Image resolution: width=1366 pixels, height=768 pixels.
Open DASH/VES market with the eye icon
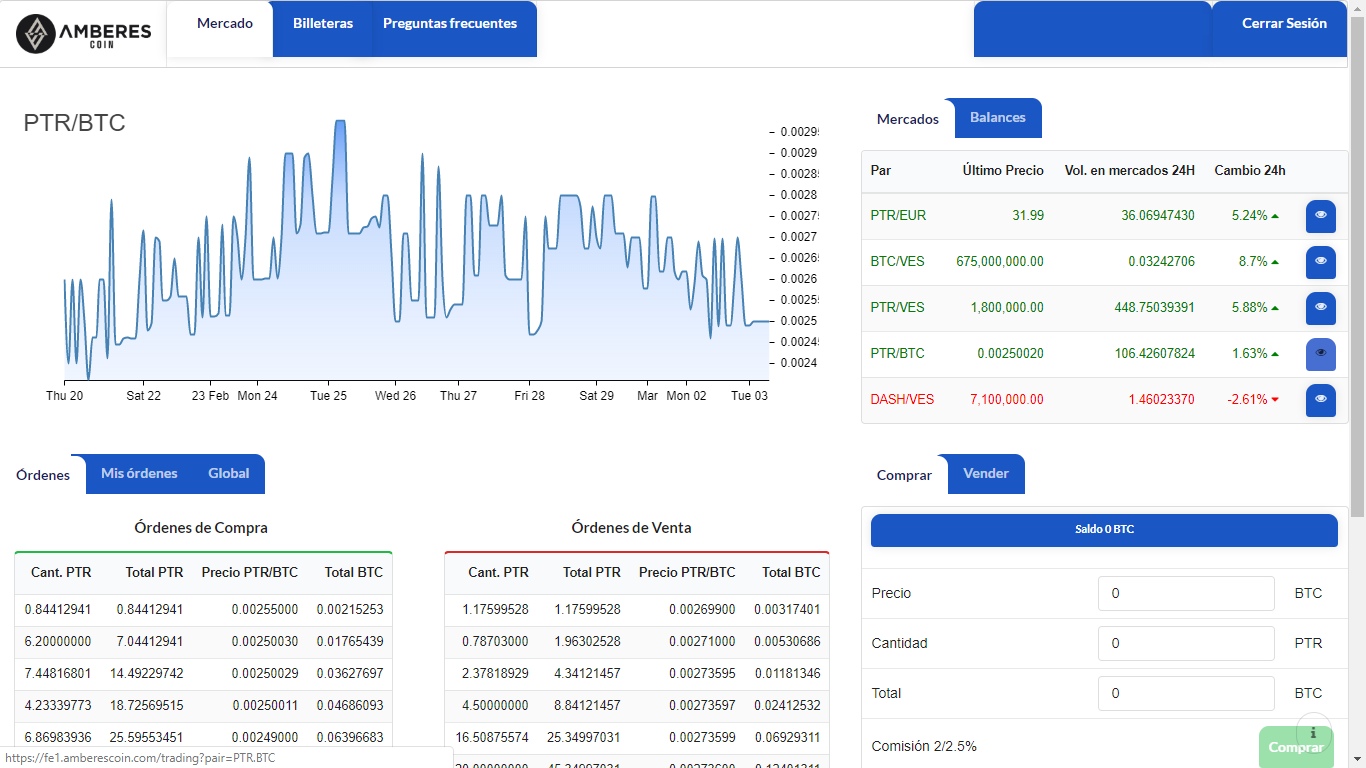pyautogui.click(x=1320, y=400)
